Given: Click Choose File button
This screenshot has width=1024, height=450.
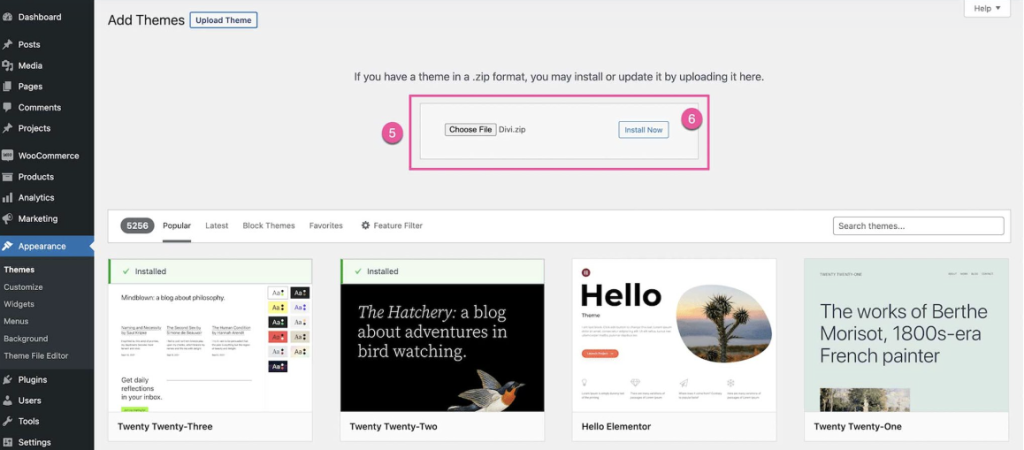Looking at the screenshot, I should [470, 130].
